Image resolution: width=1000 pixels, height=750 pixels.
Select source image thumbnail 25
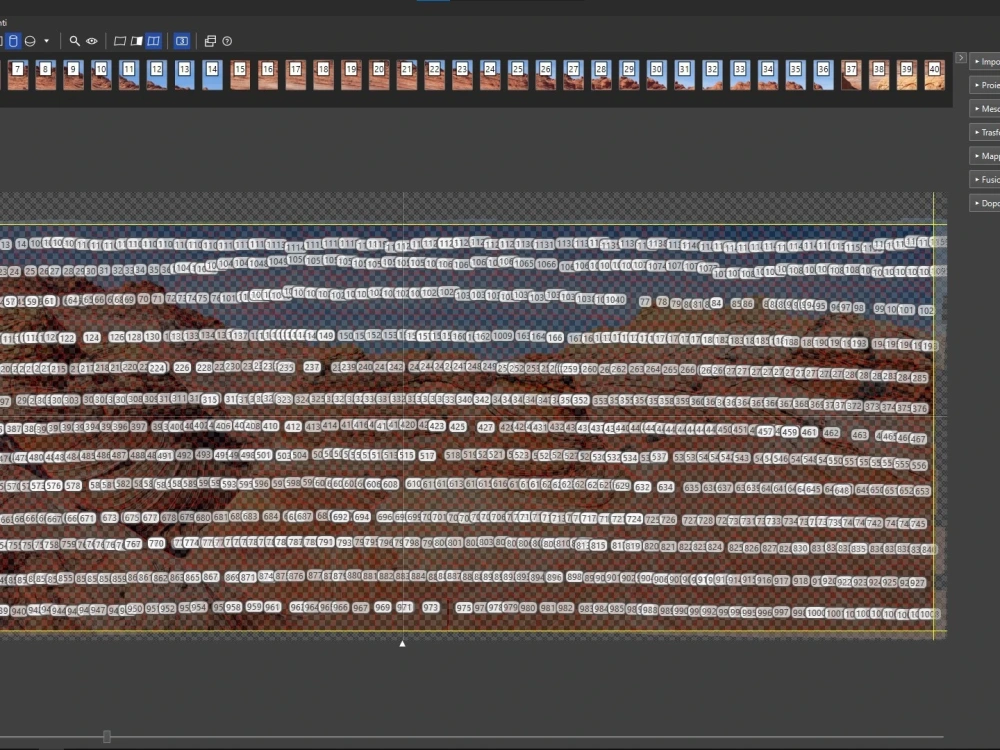[518, 75]
